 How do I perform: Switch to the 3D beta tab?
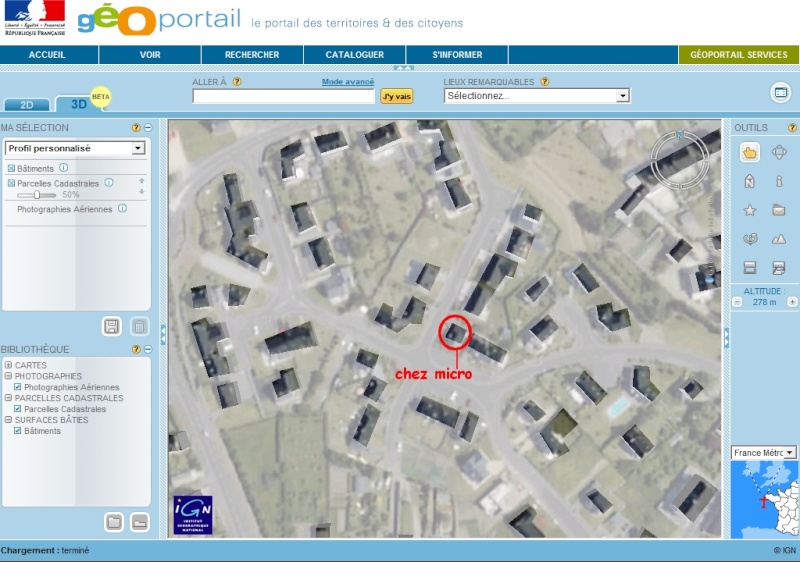[x=79, y=104]
